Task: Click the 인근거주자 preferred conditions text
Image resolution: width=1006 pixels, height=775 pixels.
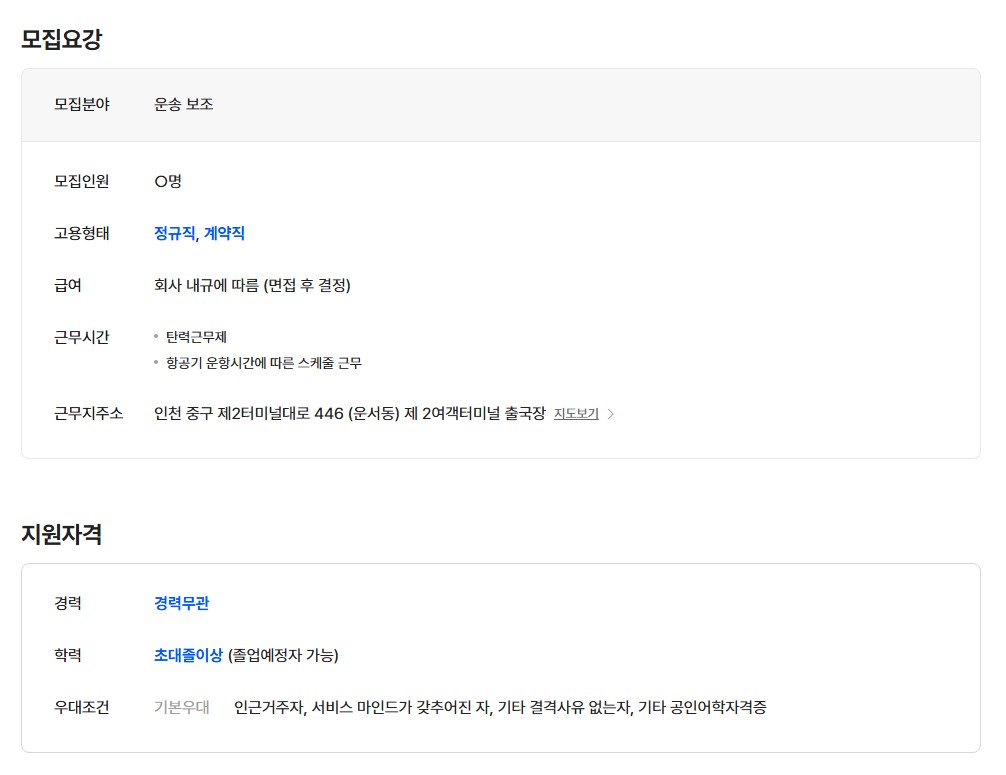Action: [500, 708]
